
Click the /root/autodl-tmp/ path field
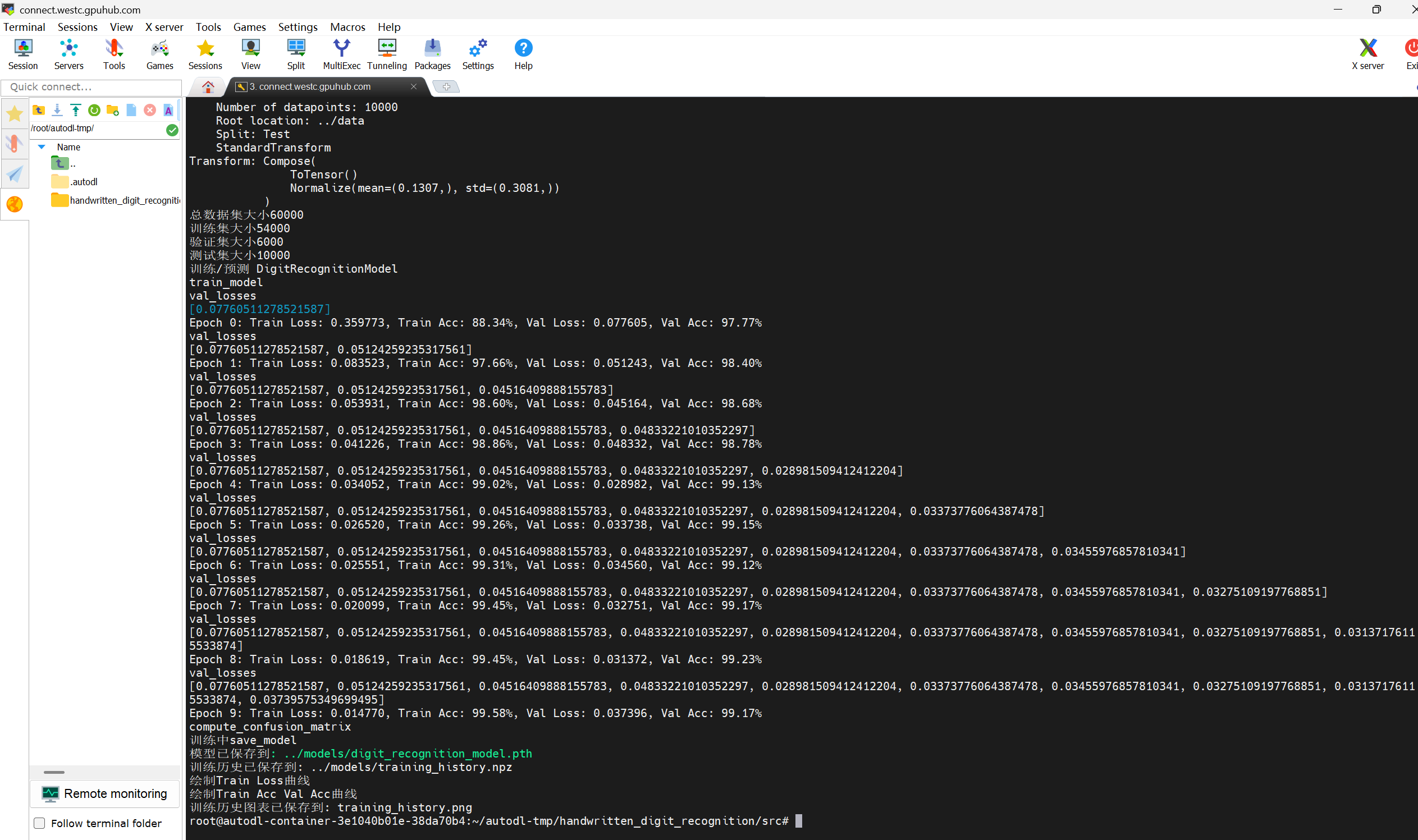[98, 129]
